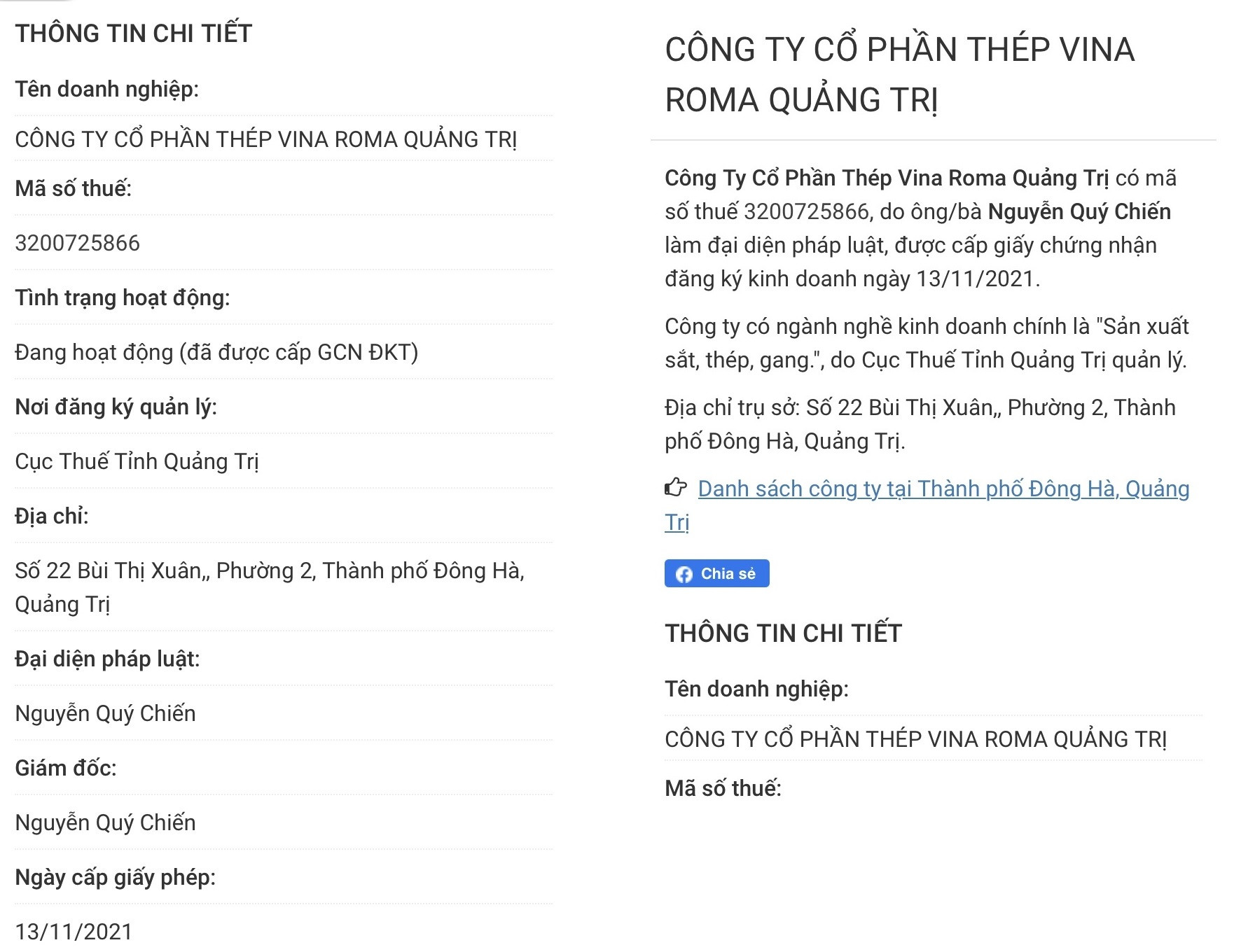Click the large company name page title
Image resolution: width=1241 pixels, height=952 pixels.
click(x=899, y=74)
